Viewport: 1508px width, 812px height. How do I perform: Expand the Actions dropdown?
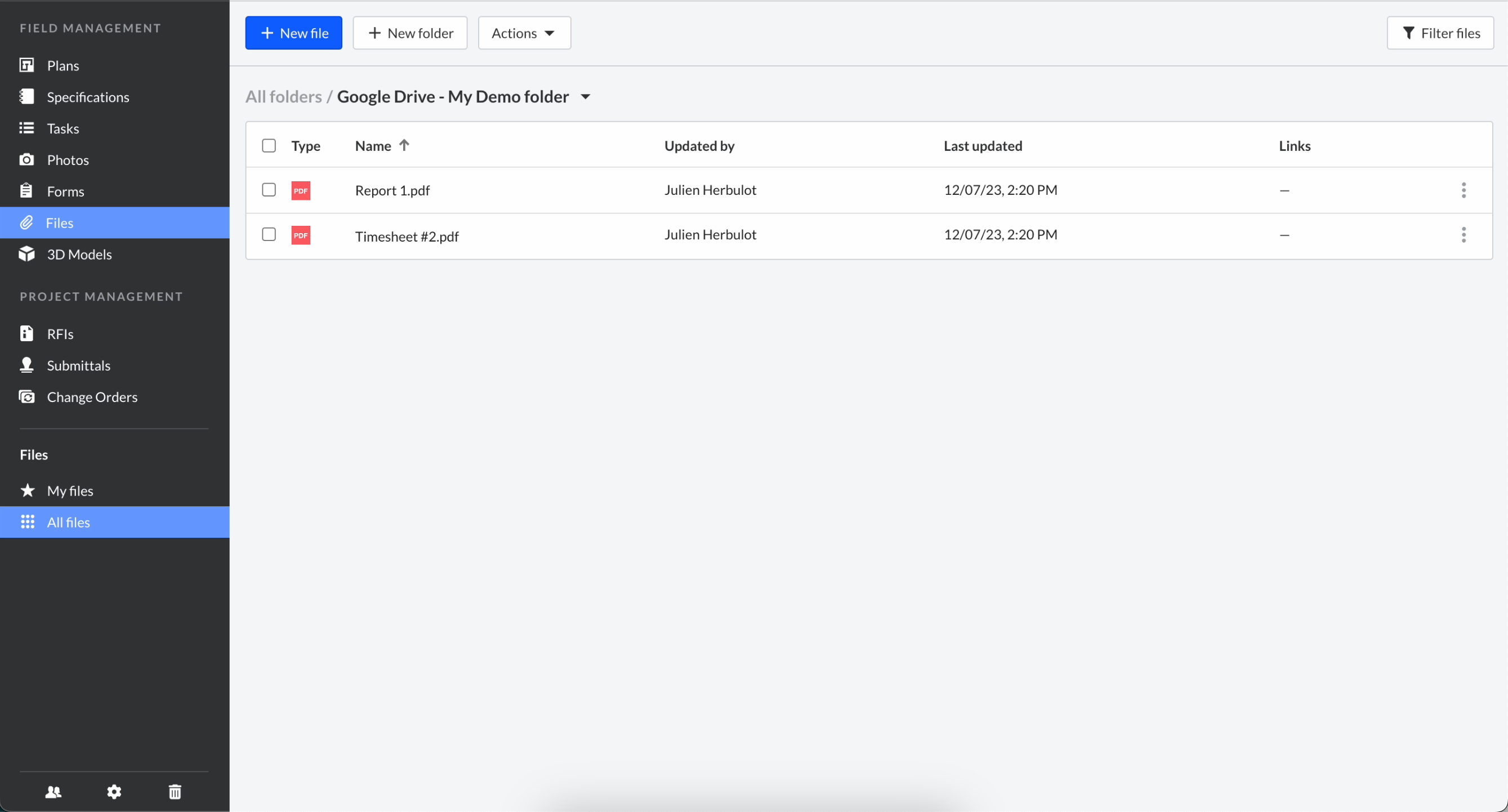point(524,33)
